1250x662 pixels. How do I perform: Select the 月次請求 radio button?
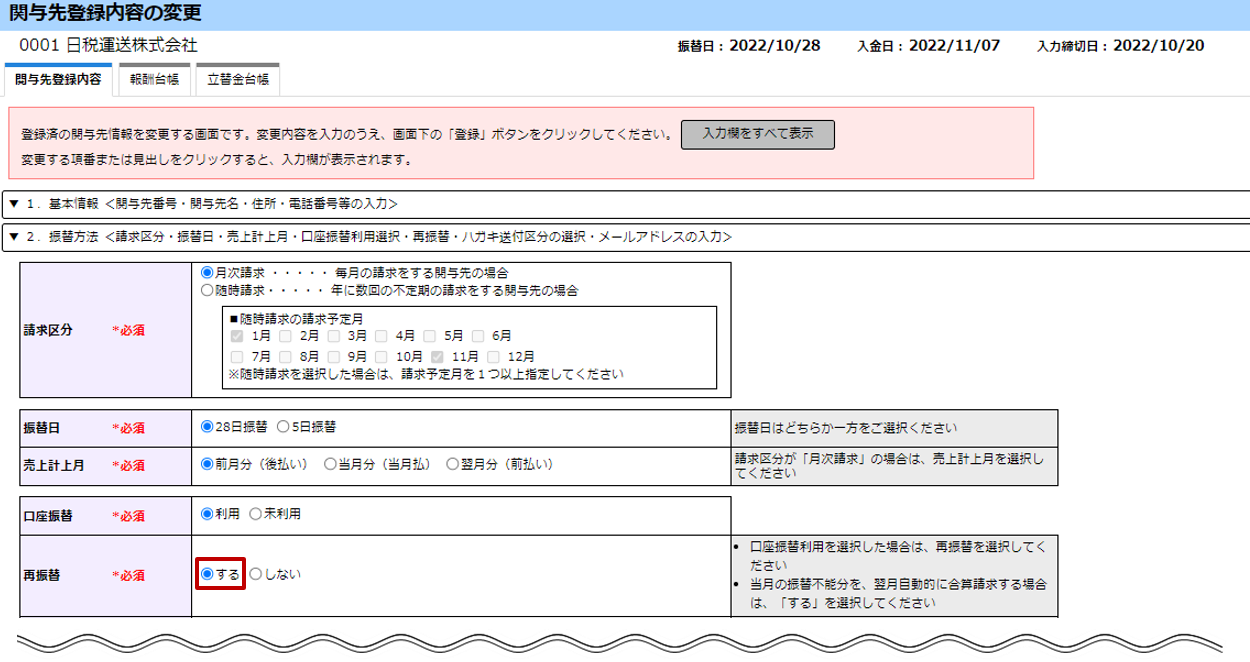pyautogui.click(x=208, y=272)
